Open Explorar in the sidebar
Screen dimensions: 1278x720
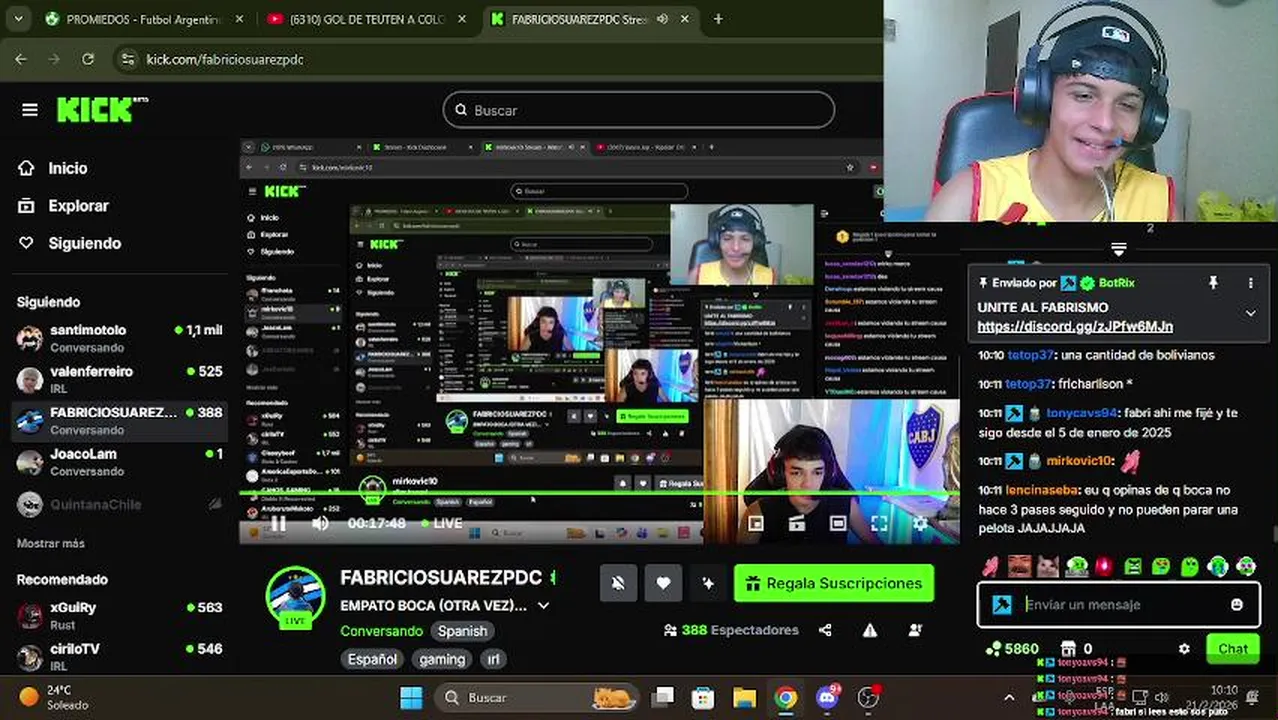tap(78, 206)
